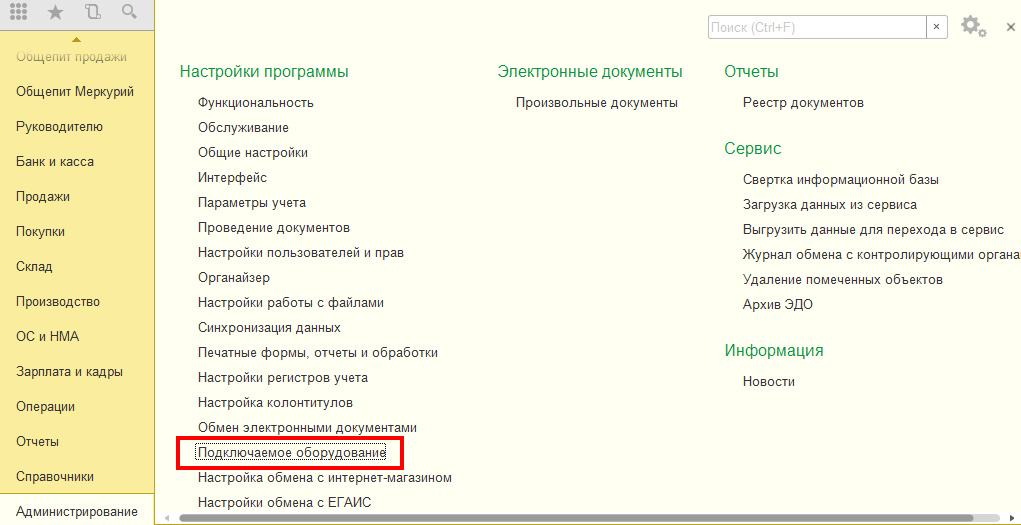Select the Администрирование section

point(77,512)
